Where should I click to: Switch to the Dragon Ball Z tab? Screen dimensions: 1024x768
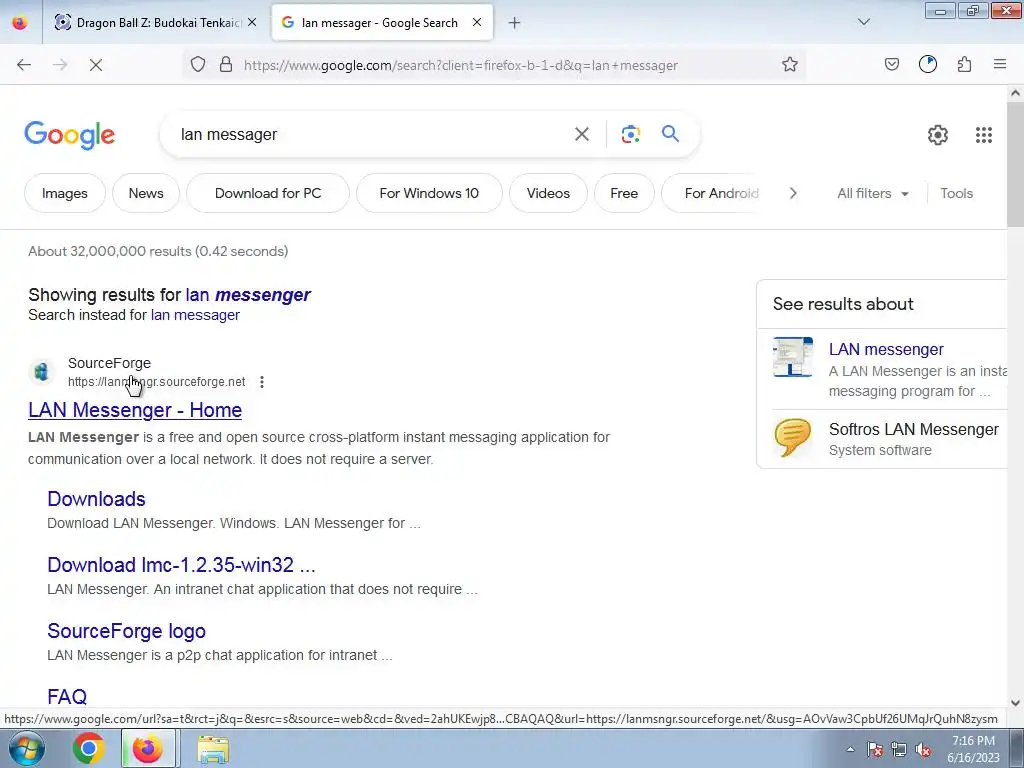click(x=154, y=23)
